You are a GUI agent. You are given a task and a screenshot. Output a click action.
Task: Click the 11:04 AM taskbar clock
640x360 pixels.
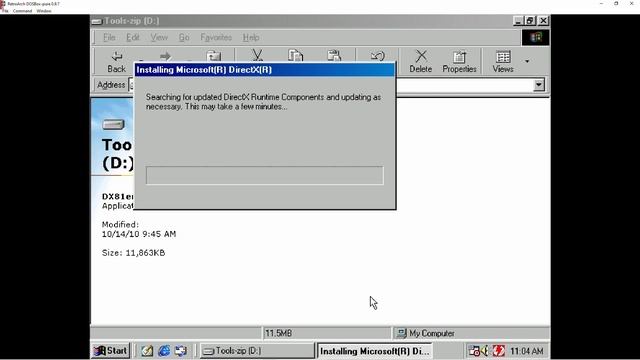pos(527,351)
